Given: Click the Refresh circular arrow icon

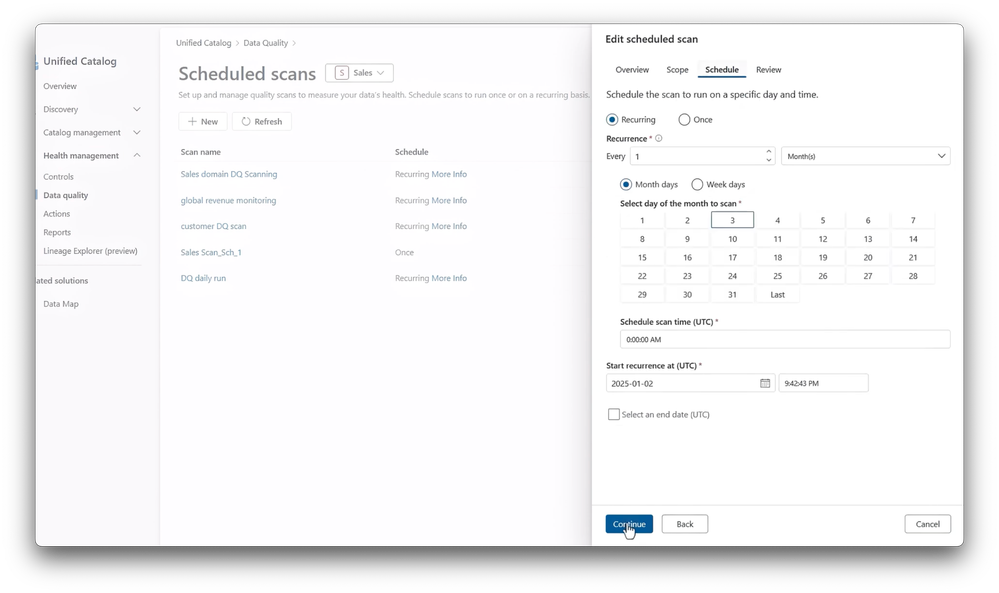Looking at the screenshot, I should (246, 122).
